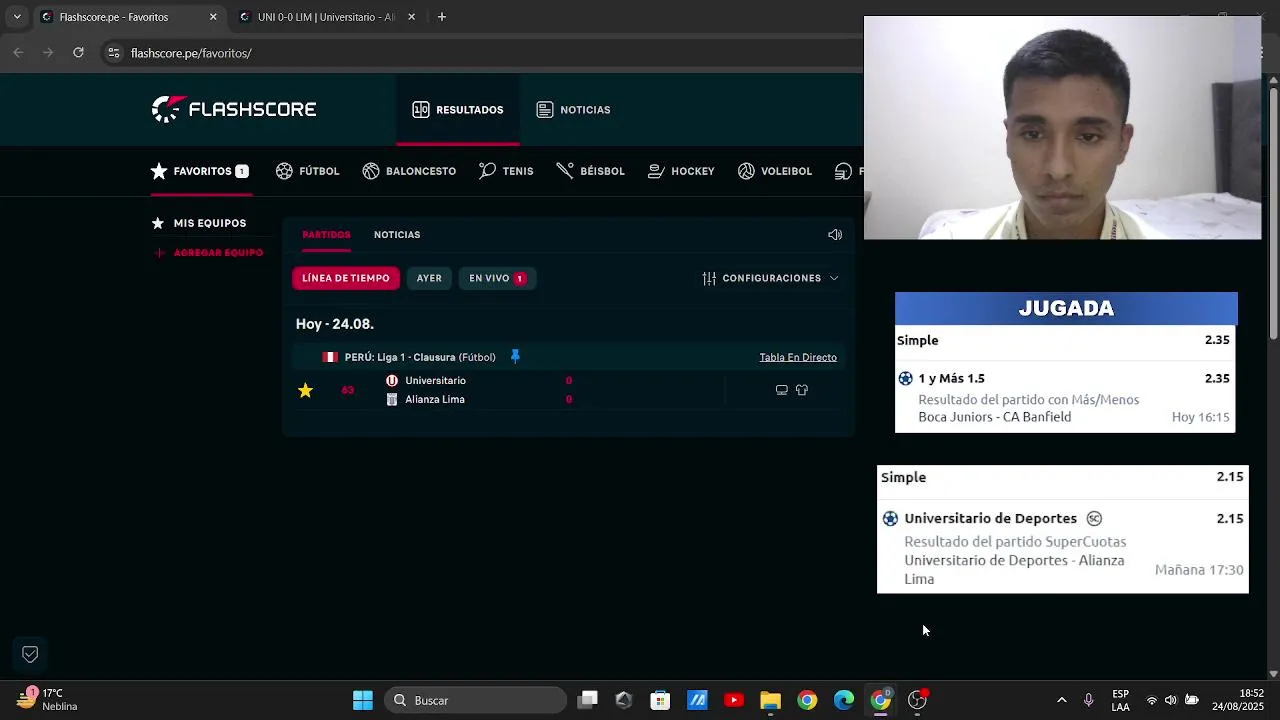Click the Boca Juniors bet soccer ball icon
1280x720 pixels.
(906, 378)
